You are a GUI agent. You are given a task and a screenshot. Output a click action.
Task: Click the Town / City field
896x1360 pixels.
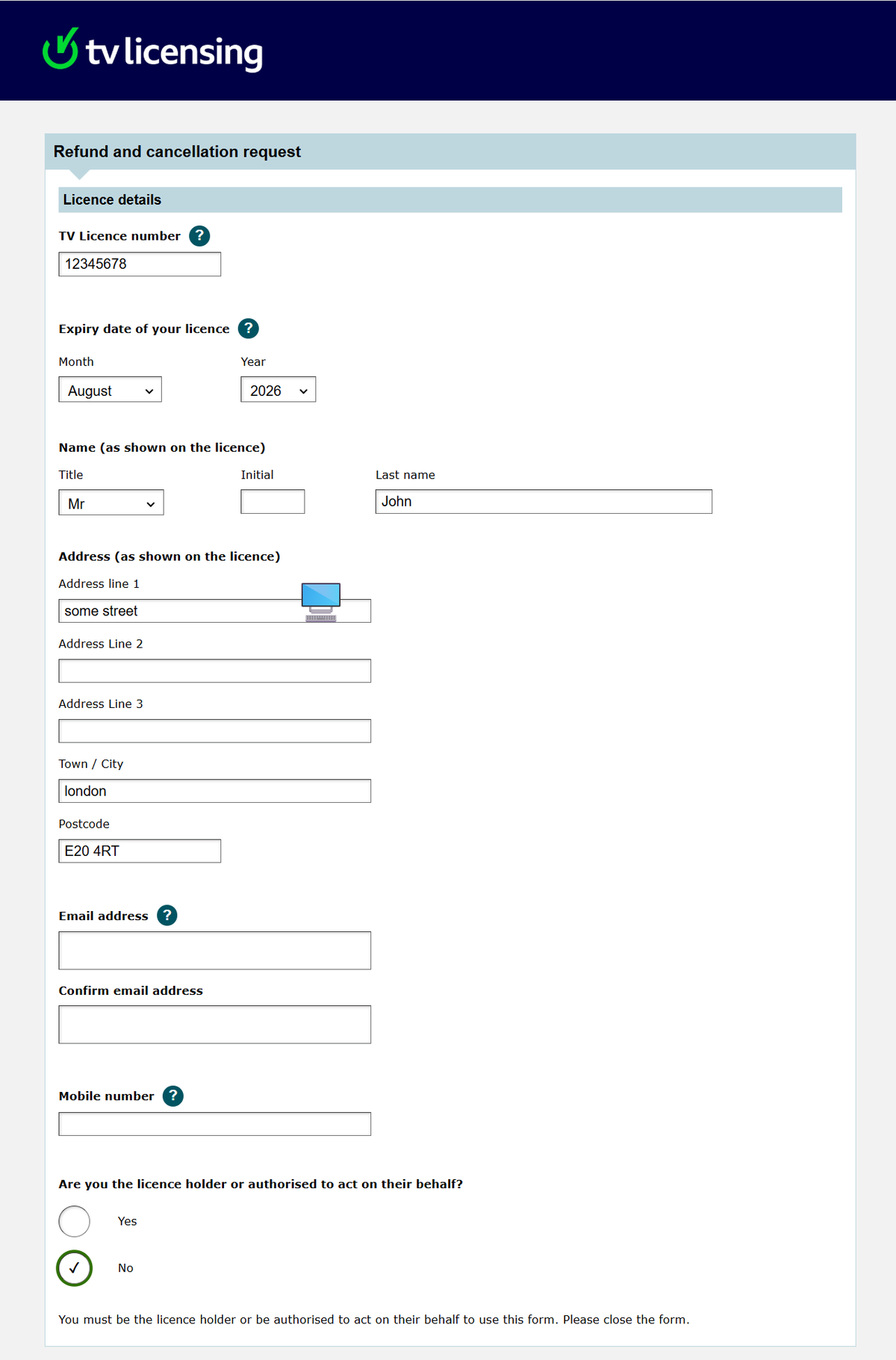(x=215, y=791)
